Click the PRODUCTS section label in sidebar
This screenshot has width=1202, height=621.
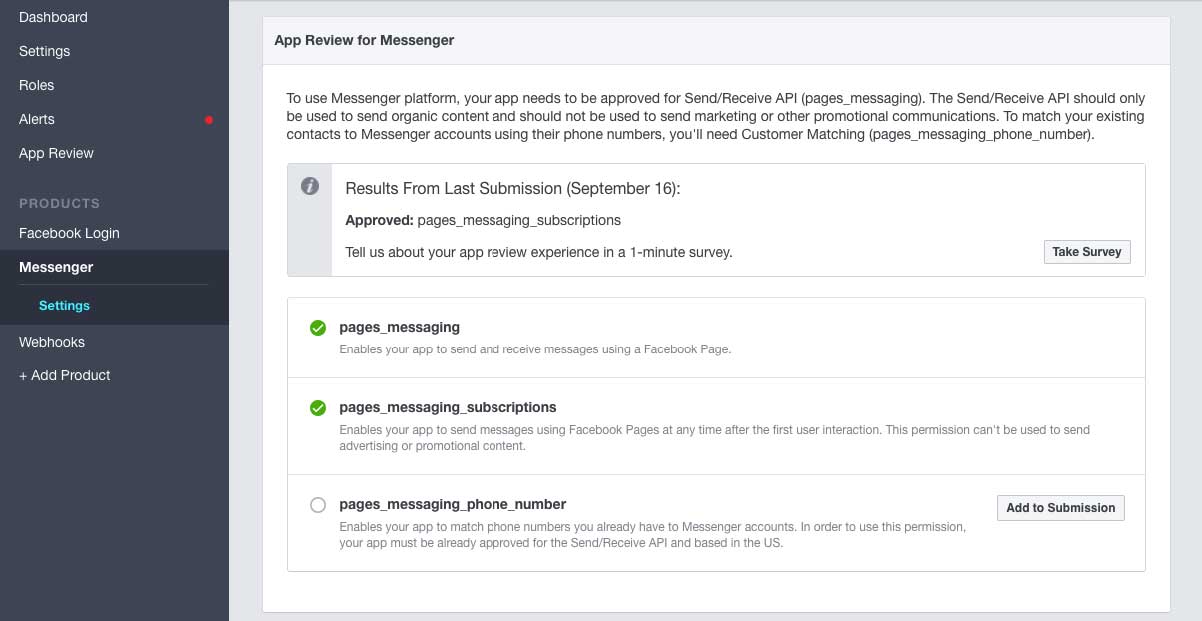point(59,203)
